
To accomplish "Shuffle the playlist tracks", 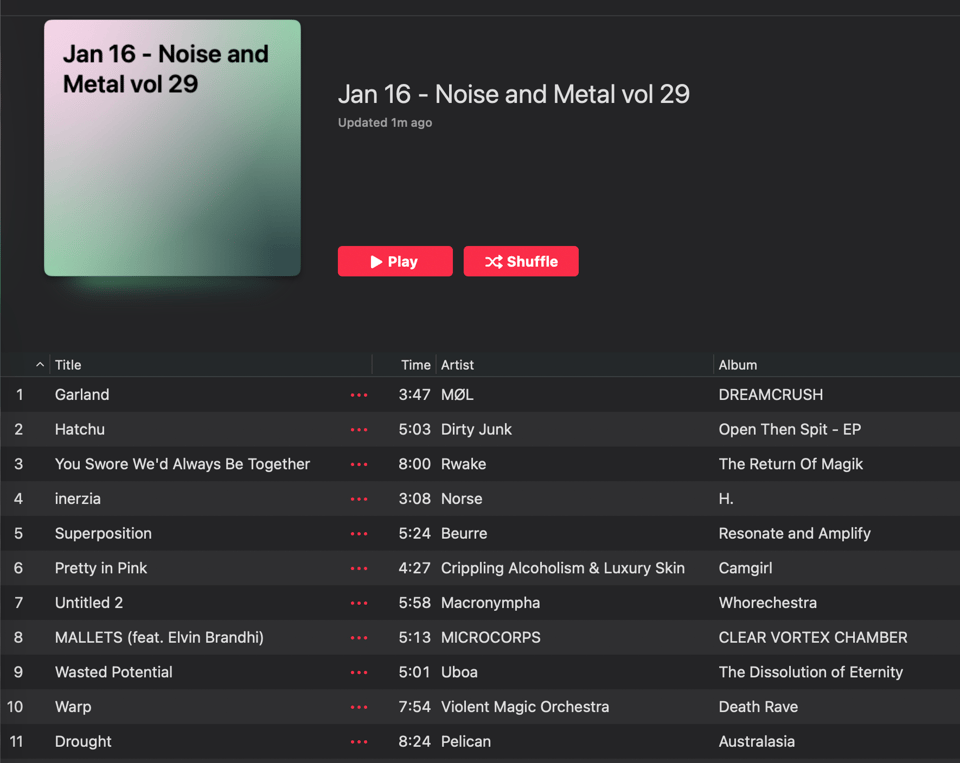I will tap(521, 261).
